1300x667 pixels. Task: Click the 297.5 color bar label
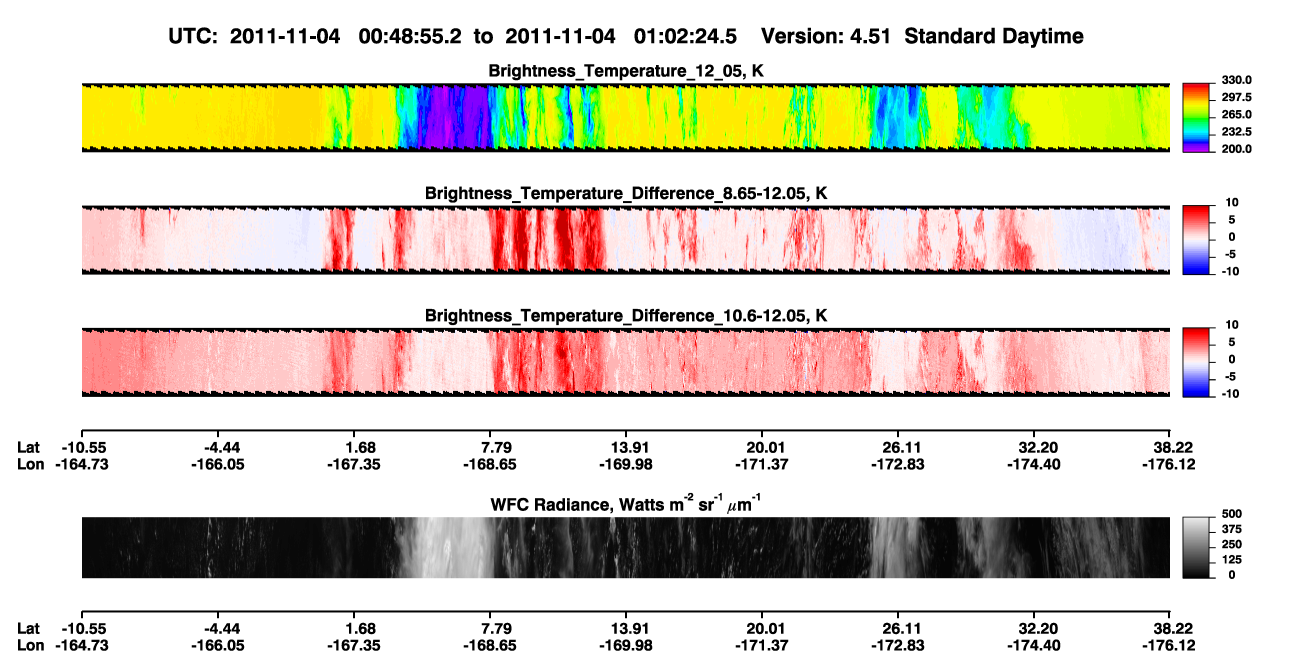coord(1235,97)
